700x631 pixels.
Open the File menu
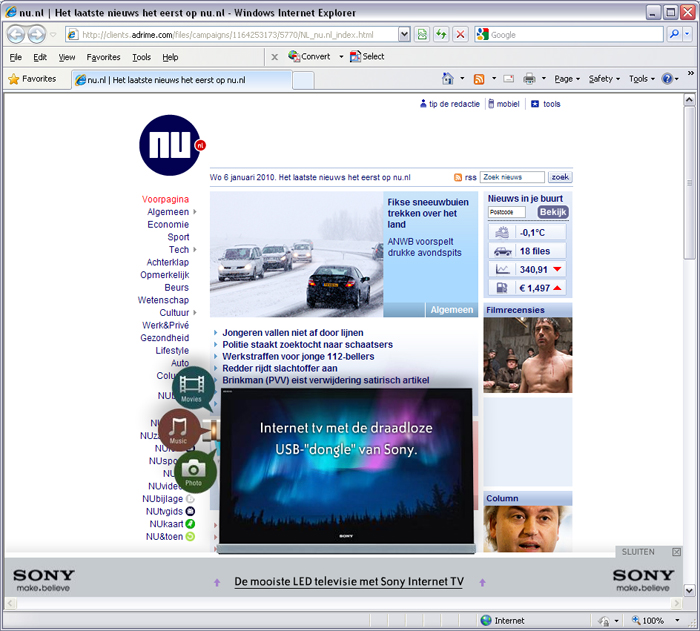tap(16, 57)
